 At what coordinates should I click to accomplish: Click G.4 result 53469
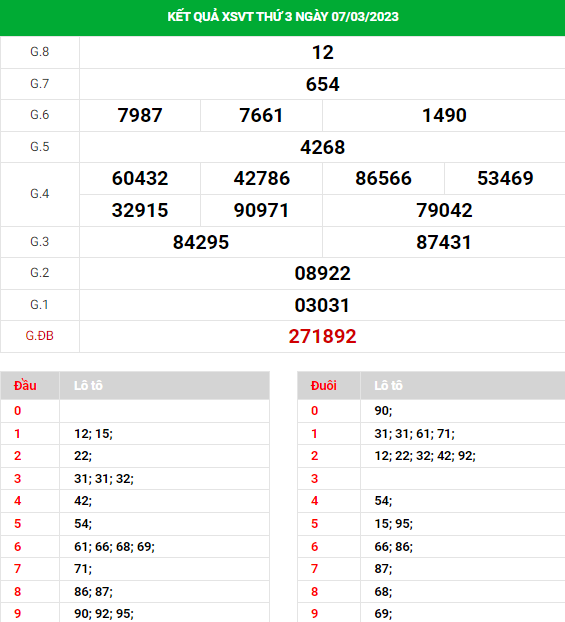505,178
